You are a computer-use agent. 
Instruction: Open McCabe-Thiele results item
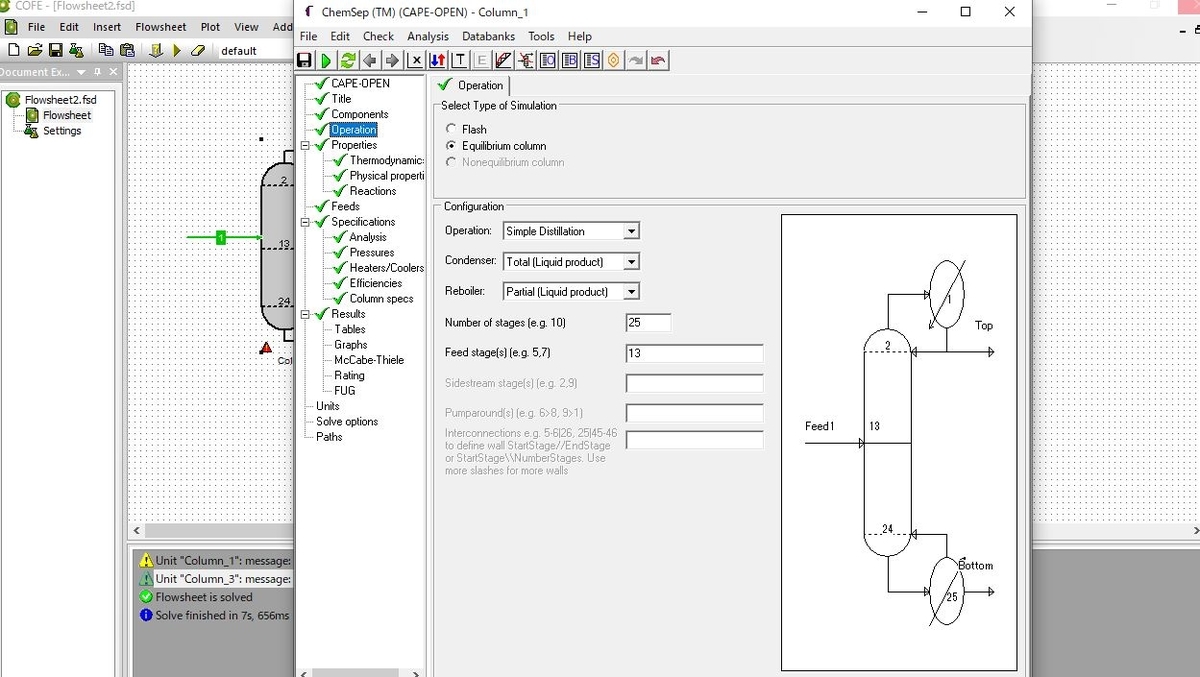click(369, 360)
